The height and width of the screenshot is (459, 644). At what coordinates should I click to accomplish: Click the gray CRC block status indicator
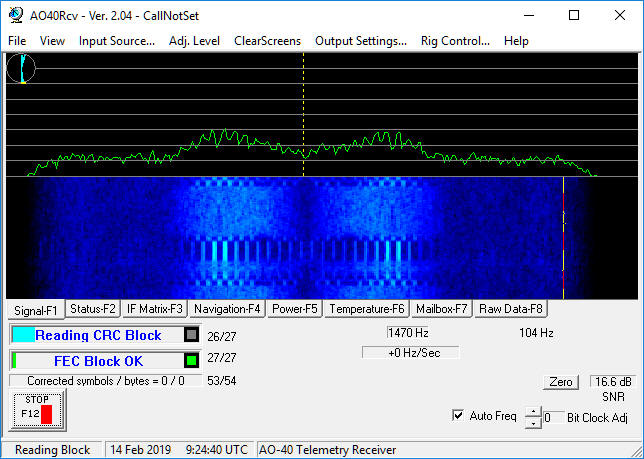pyautogui.click(x=191, y=335)
